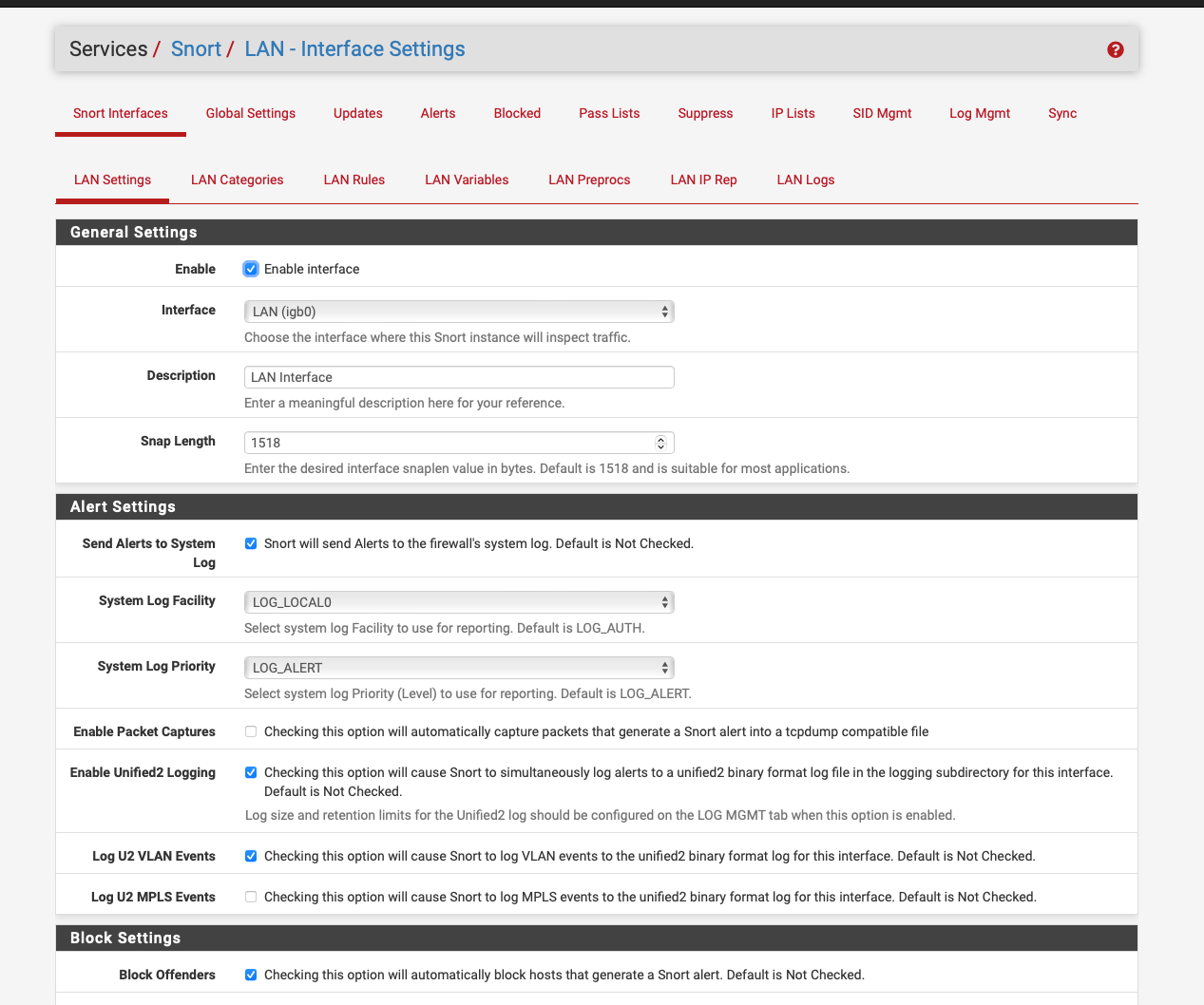This screenshot has height=1005, width=1204.
Task: Open the IP Lists tab
Action: click(793, 113)
